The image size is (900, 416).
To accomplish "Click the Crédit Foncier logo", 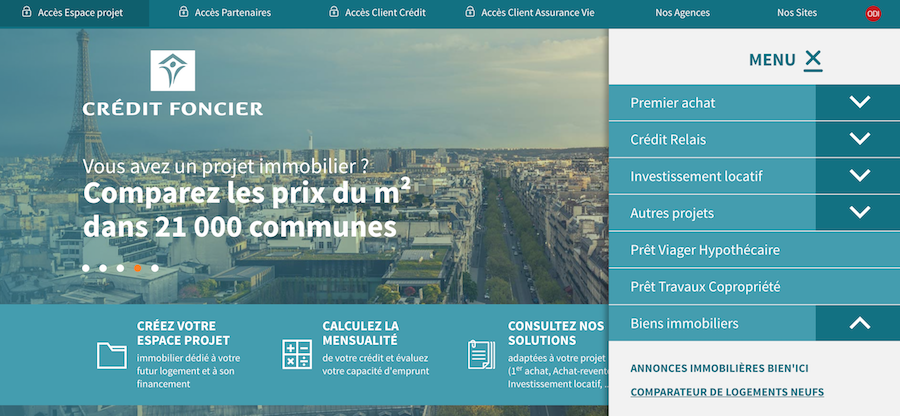I will point(173,83).
